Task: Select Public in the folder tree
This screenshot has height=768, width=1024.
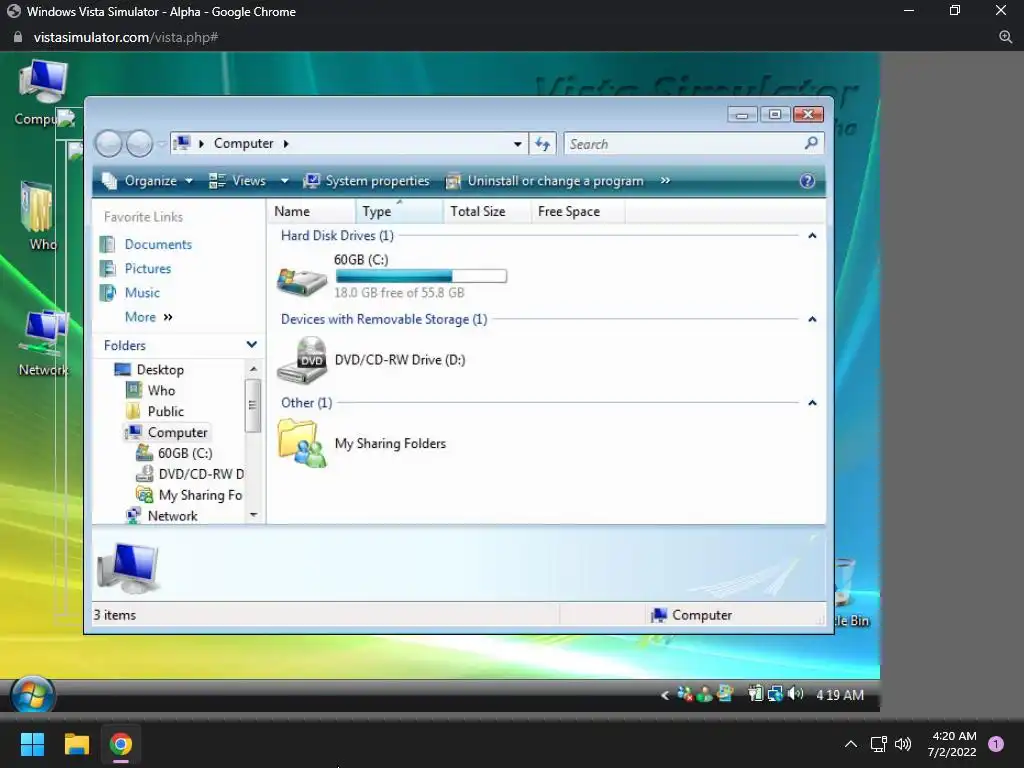Action: click(165, 411)
